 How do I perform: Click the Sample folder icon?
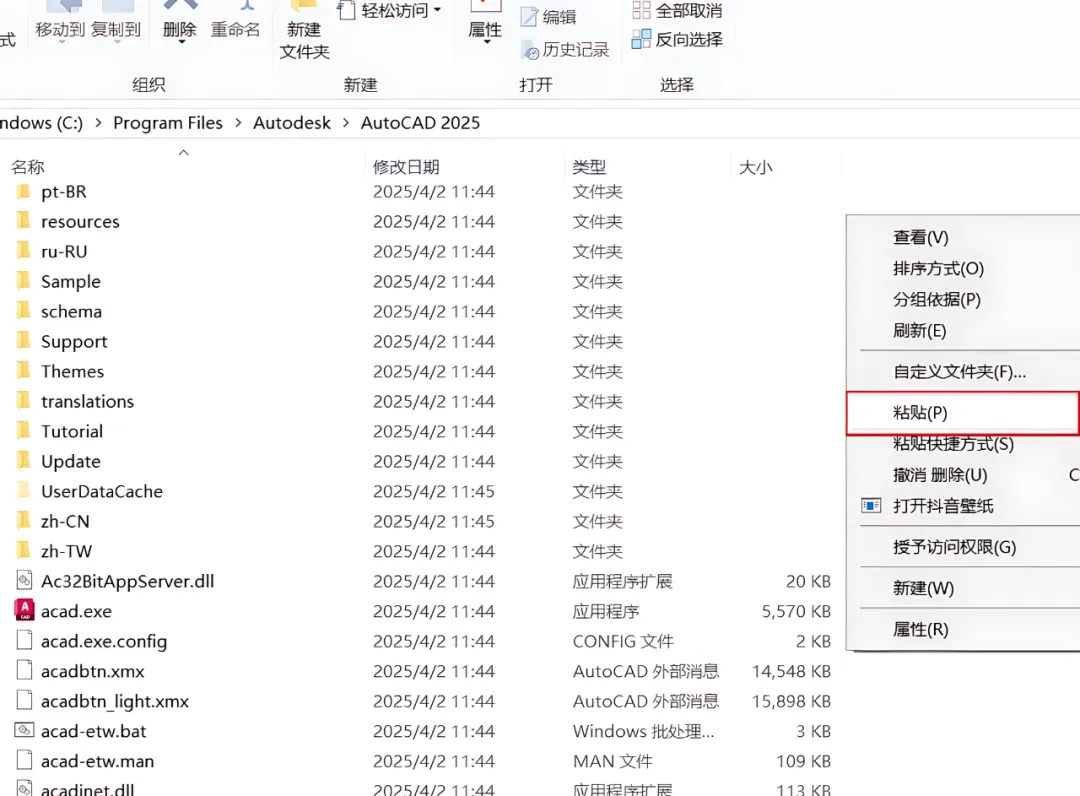point(23,281)
